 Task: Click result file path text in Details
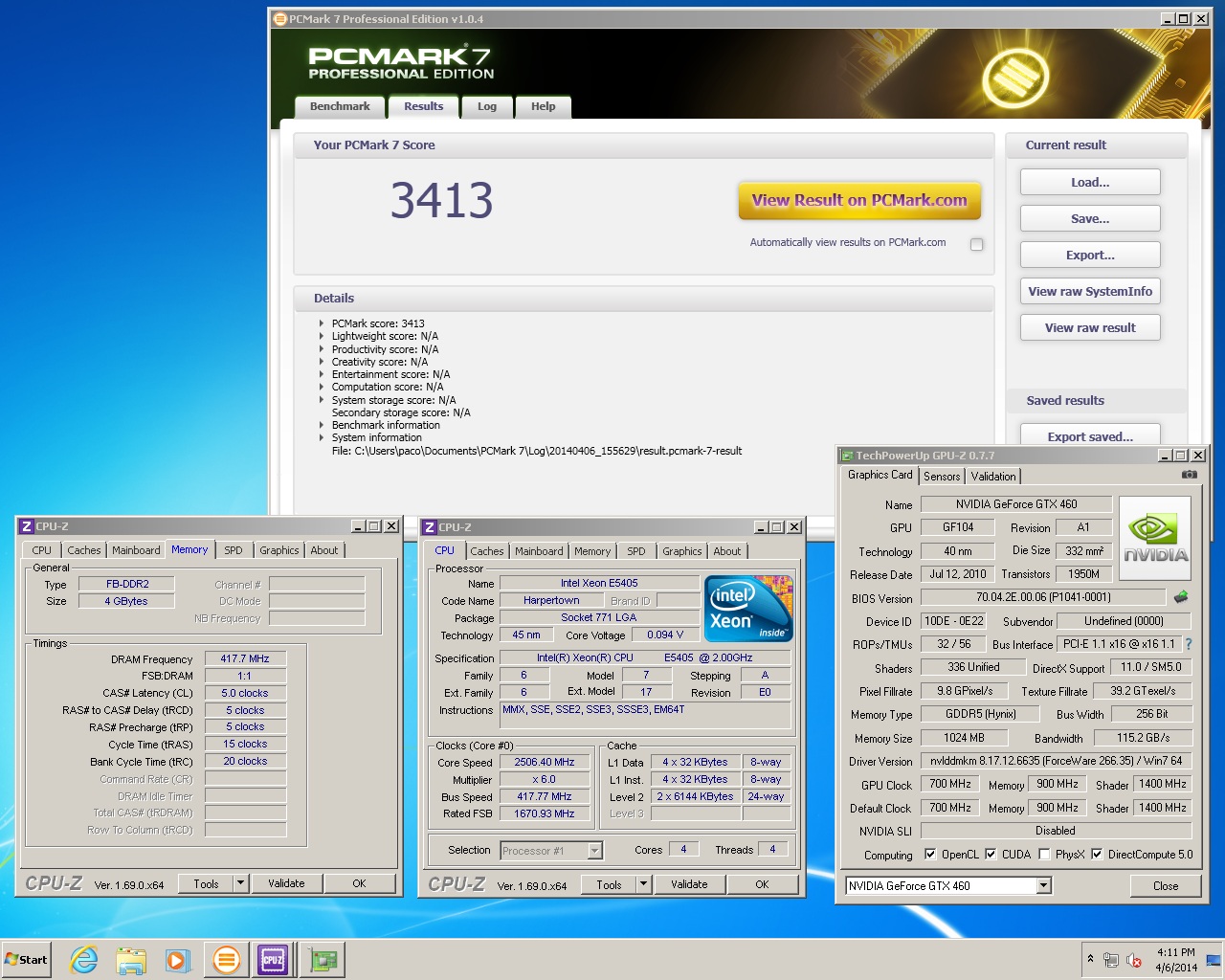(537, 451)
